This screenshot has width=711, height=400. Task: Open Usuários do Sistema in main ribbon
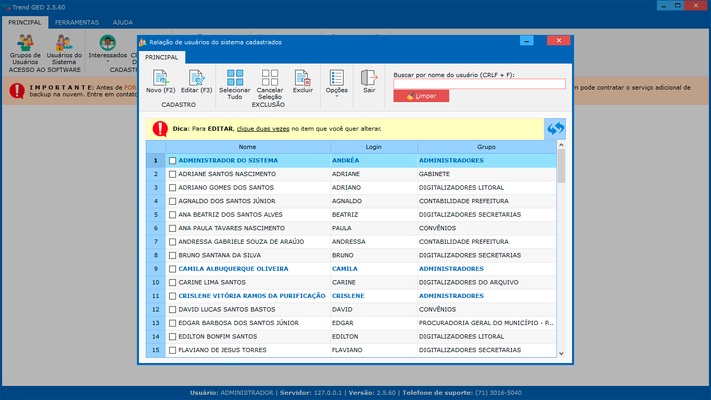click(x=65, y=44)
